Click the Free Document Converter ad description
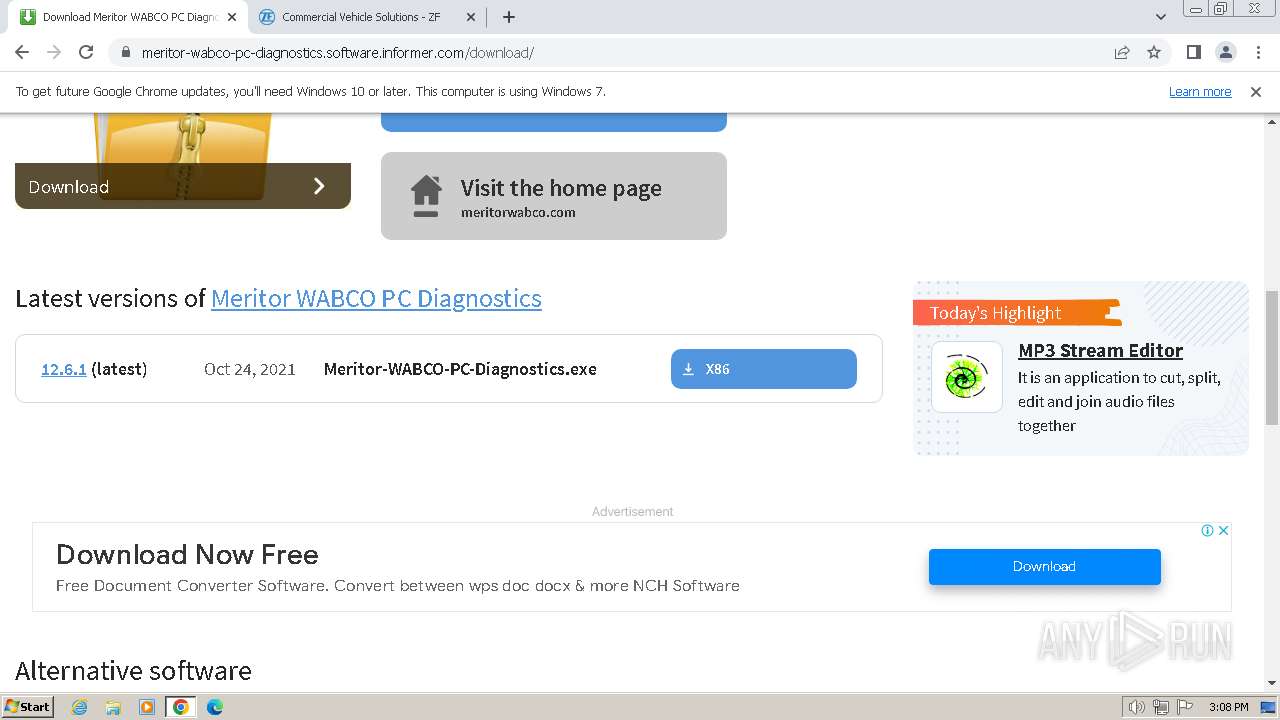 (x=398, y=586)
